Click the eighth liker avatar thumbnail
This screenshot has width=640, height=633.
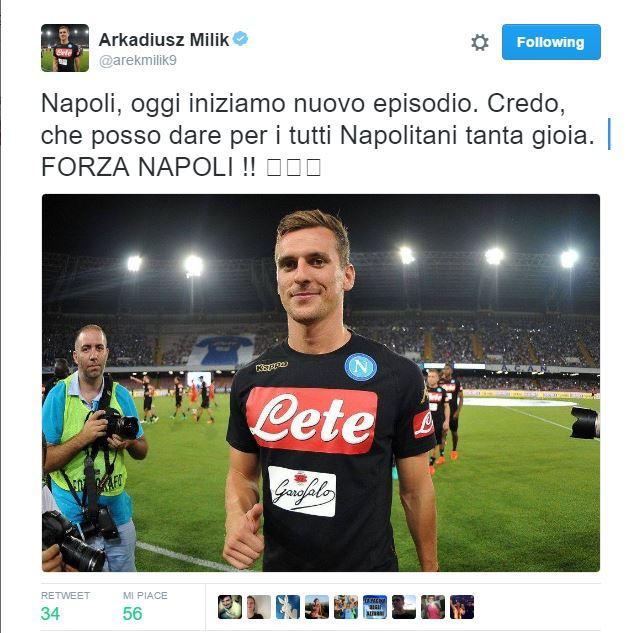[x=433, y=607]
